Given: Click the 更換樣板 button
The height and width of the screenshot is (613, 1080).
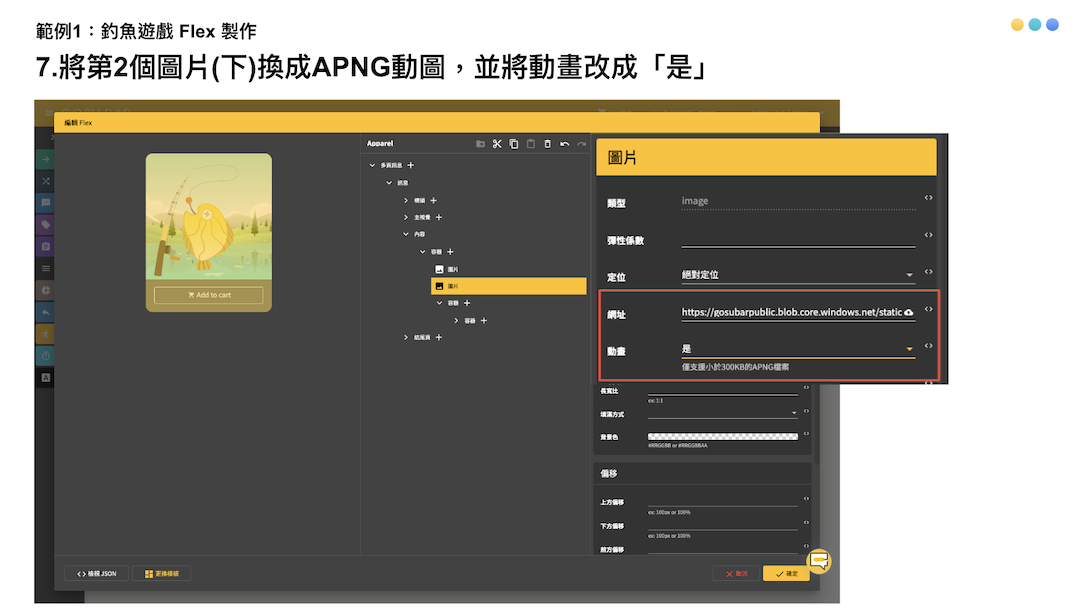Looking at the screenshot, I should 162,574.
